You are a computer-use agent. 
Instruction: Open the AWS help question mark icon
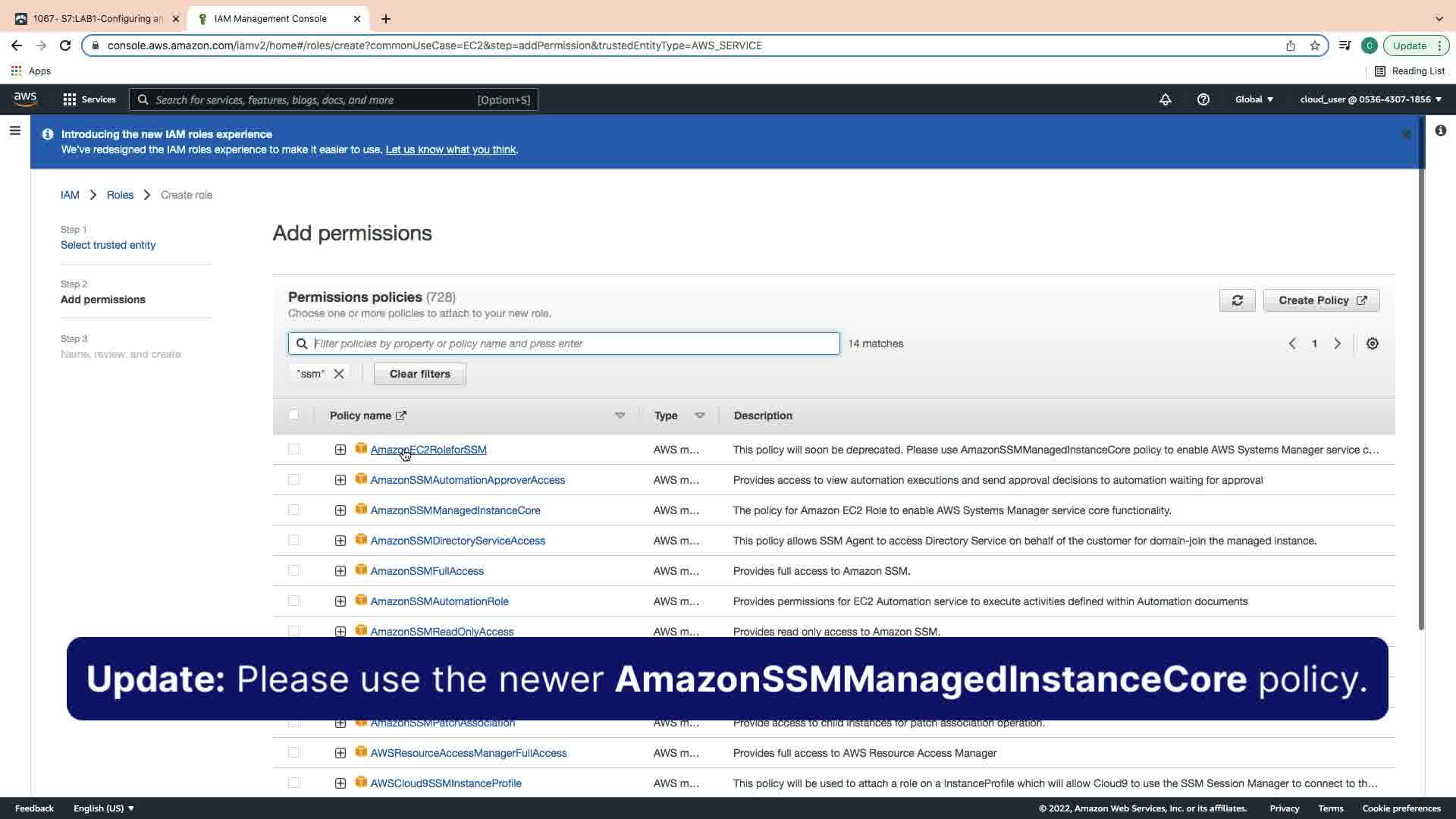(1203, 99)
